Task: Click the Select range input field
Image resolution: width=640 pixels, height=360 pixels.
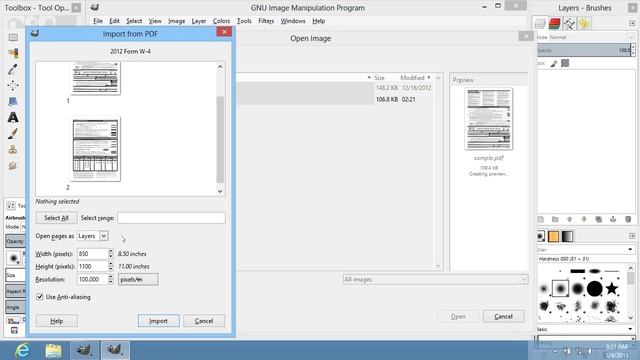Action: click(x=171, y=218)
